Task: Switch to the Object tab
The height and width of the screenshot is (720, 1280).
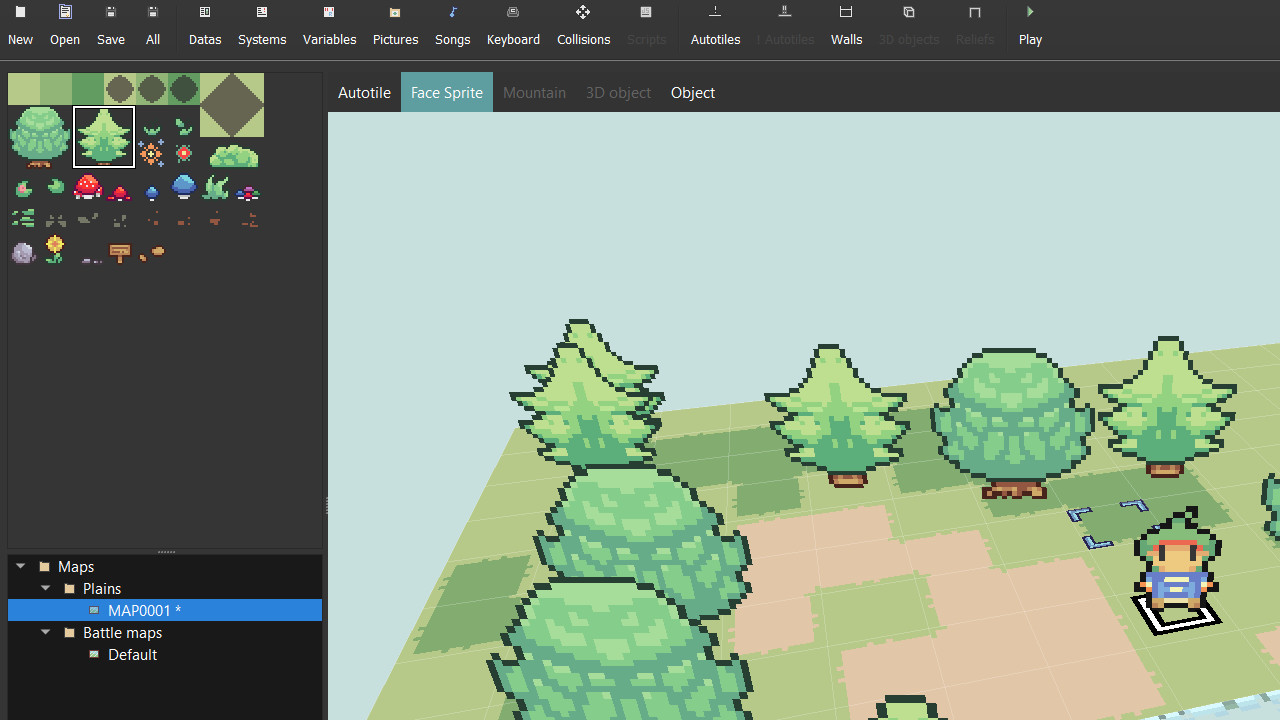Action: pos(692,92)
